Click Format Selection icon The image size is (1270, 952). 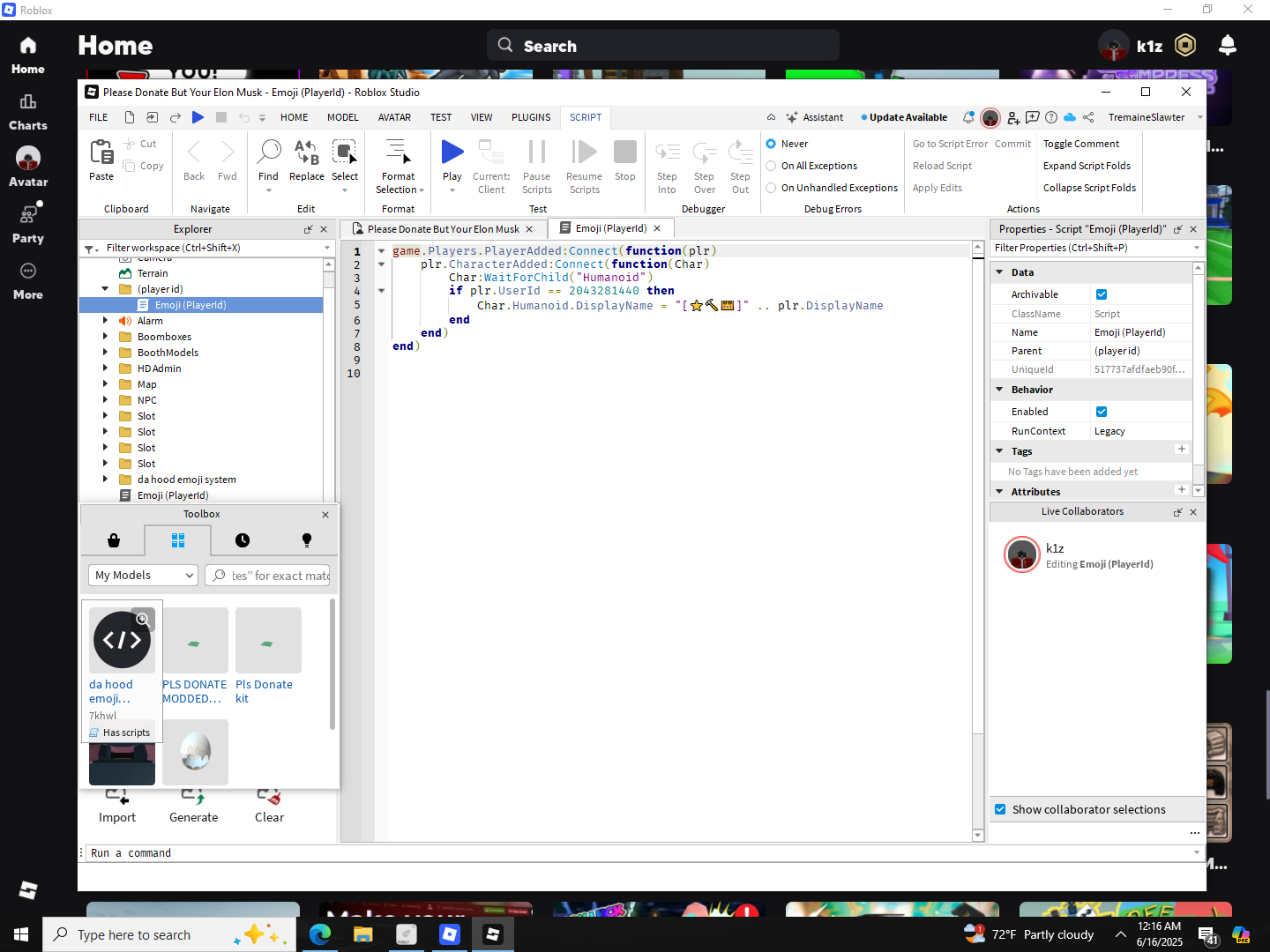click(x=398, y=152)
